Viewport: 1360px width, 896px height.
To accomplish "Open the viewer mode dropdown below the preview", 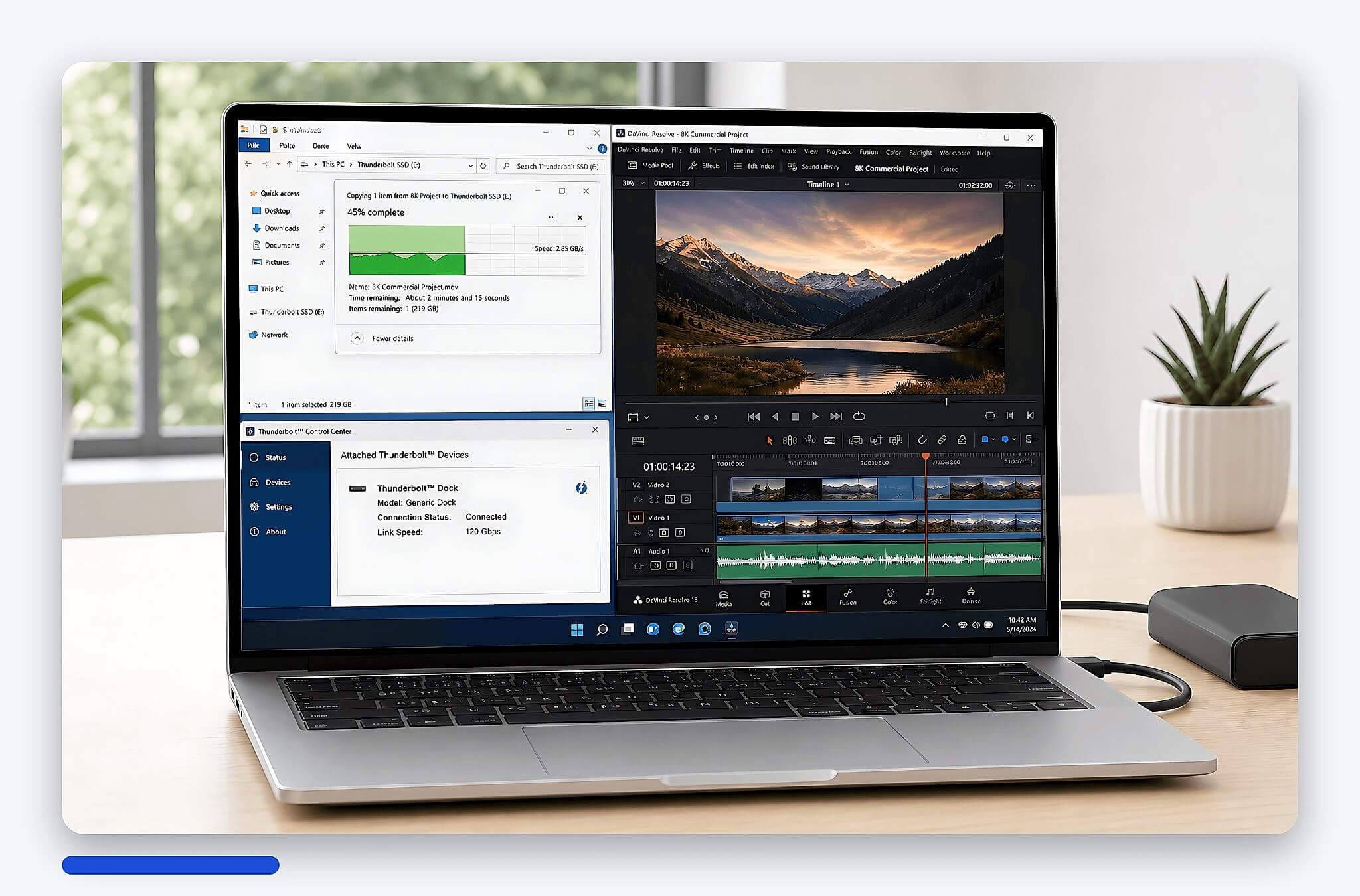I will tap(638, 417).
